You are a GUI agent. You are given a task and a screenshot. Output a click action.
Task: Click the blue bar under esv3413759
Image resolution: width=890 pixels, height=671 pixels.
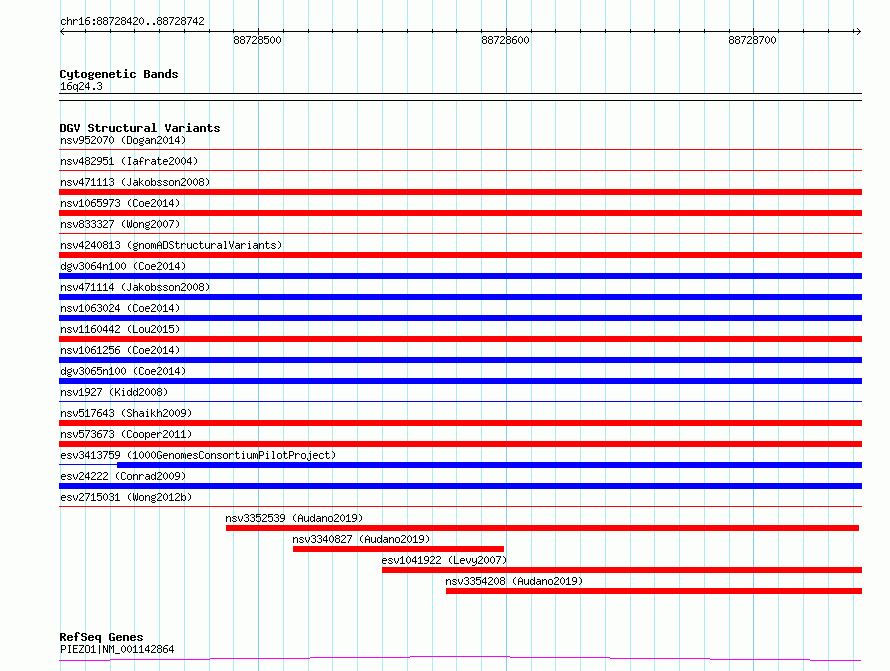pyautogui.click(x=489, y=465)
